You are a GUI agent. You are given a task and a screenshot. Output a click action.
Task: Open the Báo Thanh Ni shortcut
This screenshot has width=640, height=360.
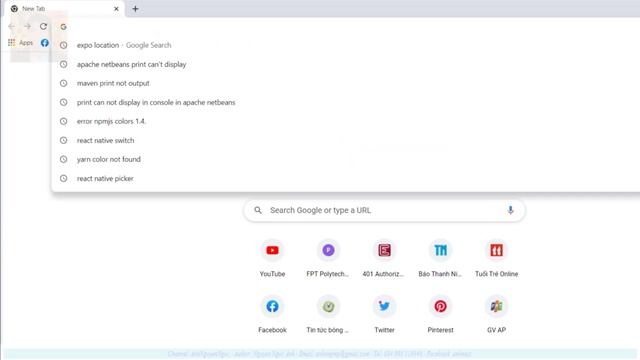pyautogui.click(x=440, y=258)
